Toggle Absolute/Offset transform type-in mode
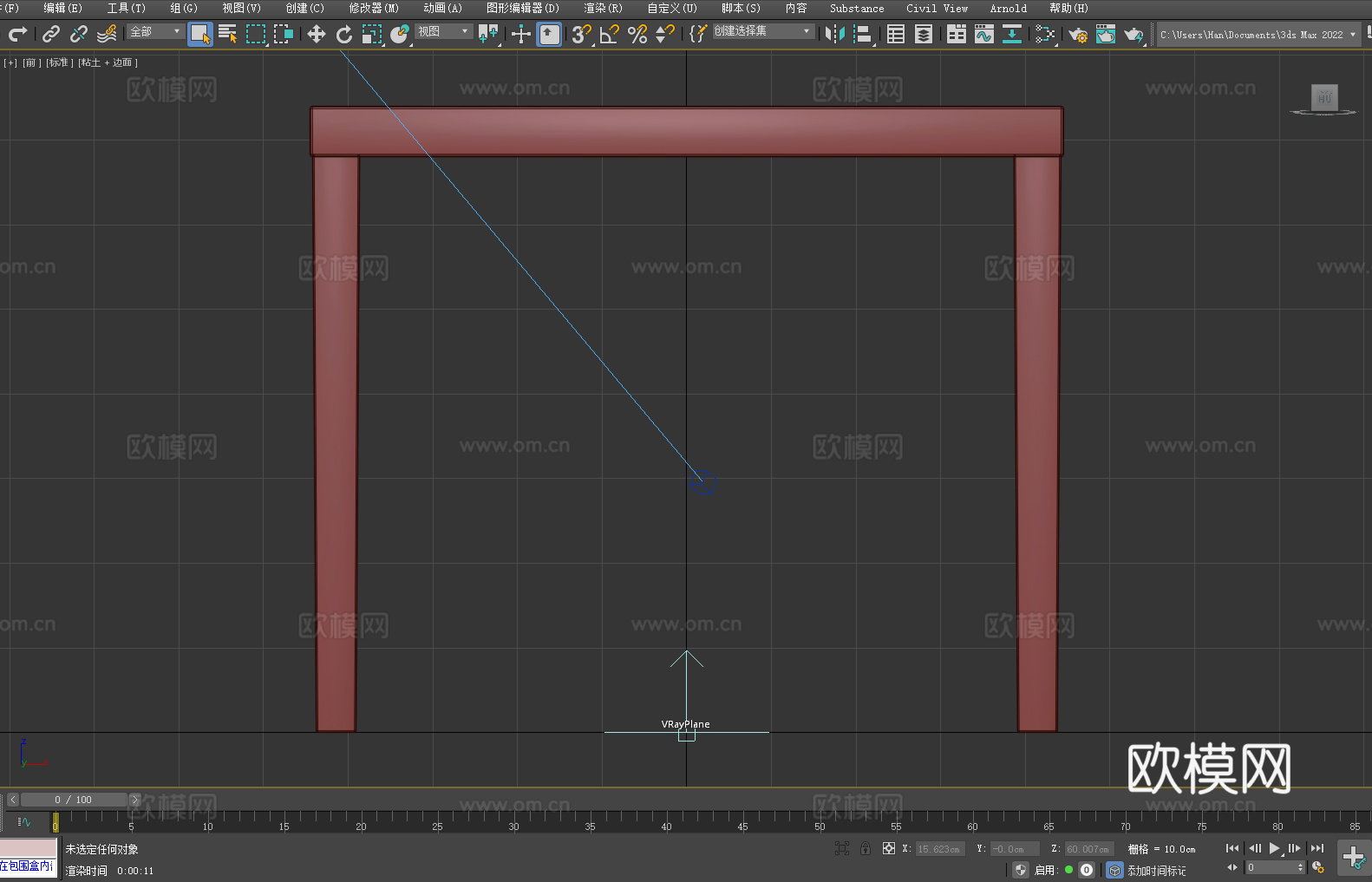The image size is (1372, 882). click(x=888, y=848)
